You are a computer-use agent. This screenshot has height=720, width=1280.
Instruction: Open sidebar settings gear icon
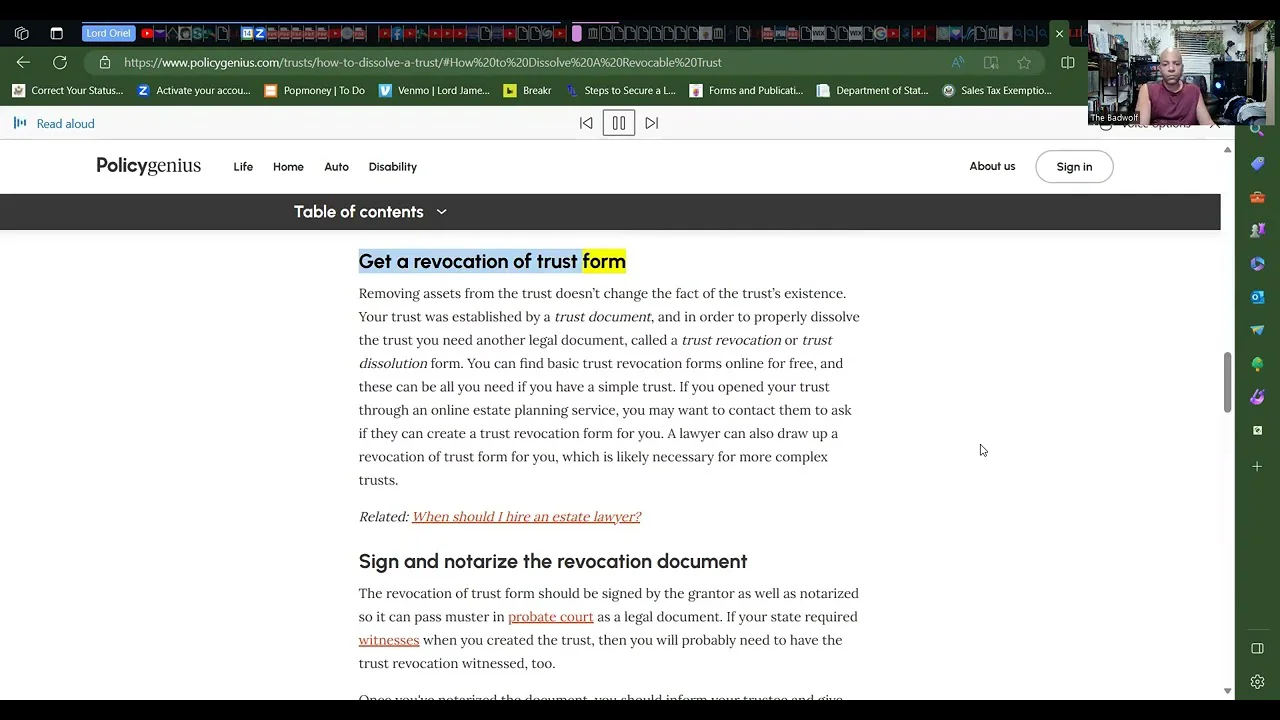(x=1257, y=682)
